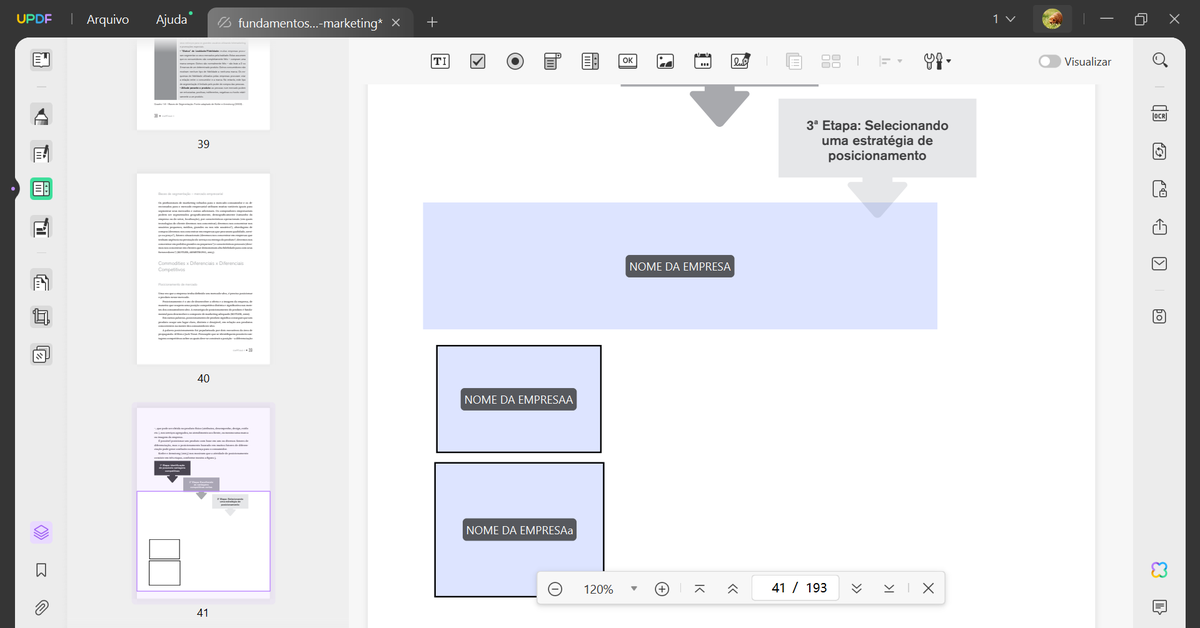Click the OCR recognize text icon
The image size is (1200, 628).
click(1160, 114)
